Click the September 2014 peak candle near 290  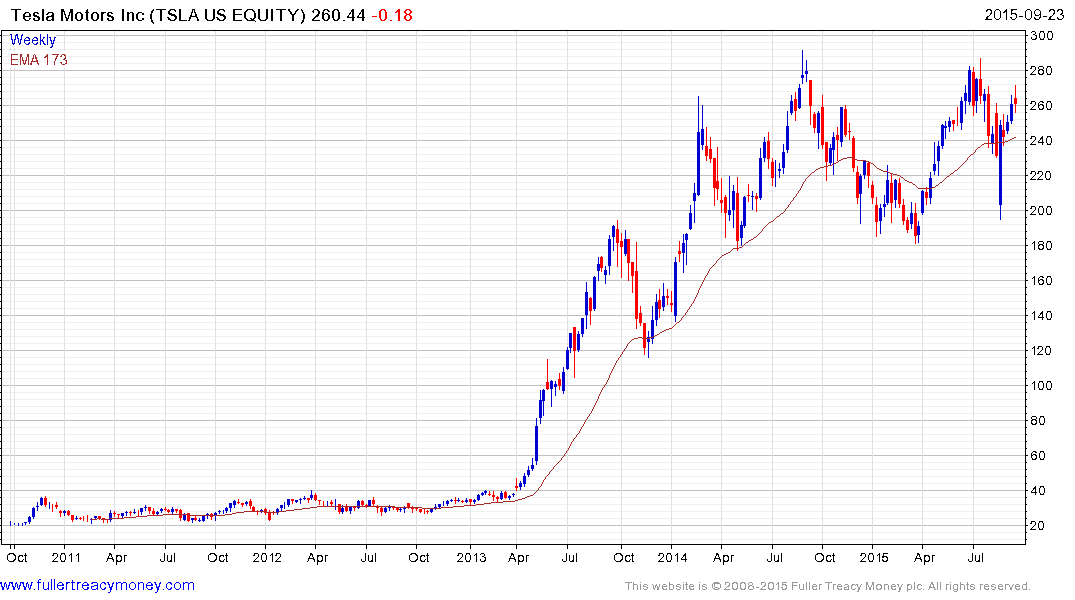803,67
